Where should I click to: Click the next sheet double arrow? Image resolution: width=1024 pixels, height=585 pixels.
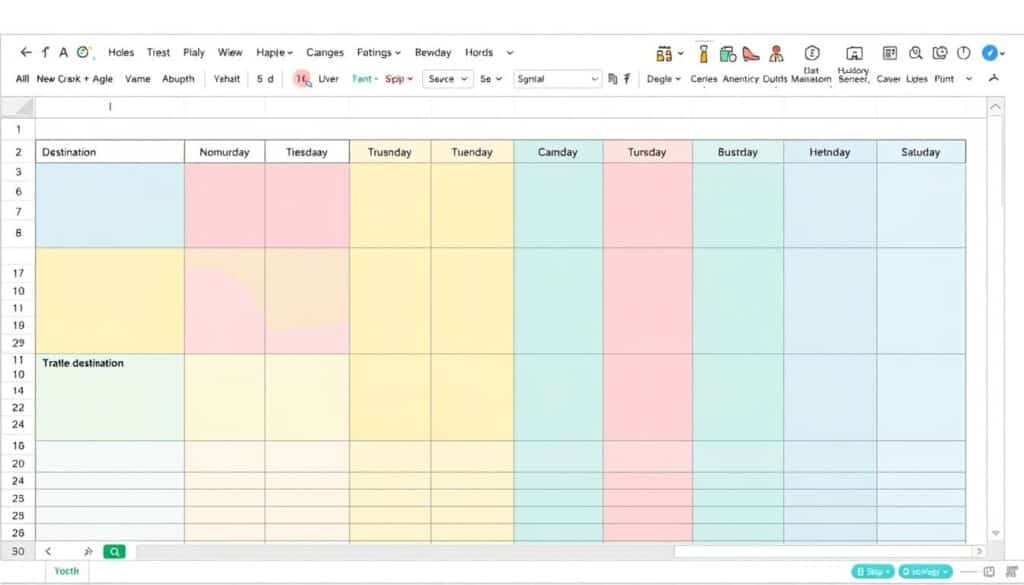89,552
